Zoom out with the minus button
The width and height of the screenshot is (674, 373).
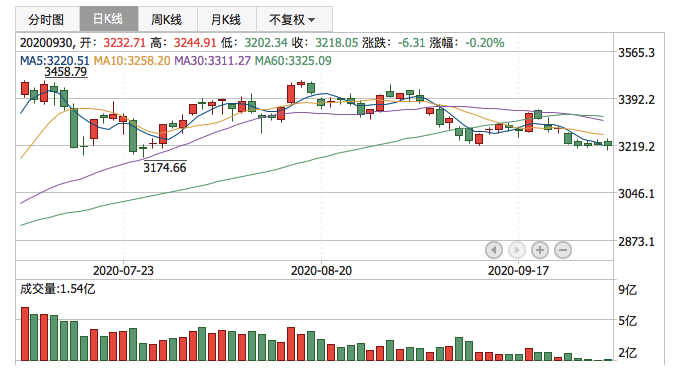click(x=563, y=250)
